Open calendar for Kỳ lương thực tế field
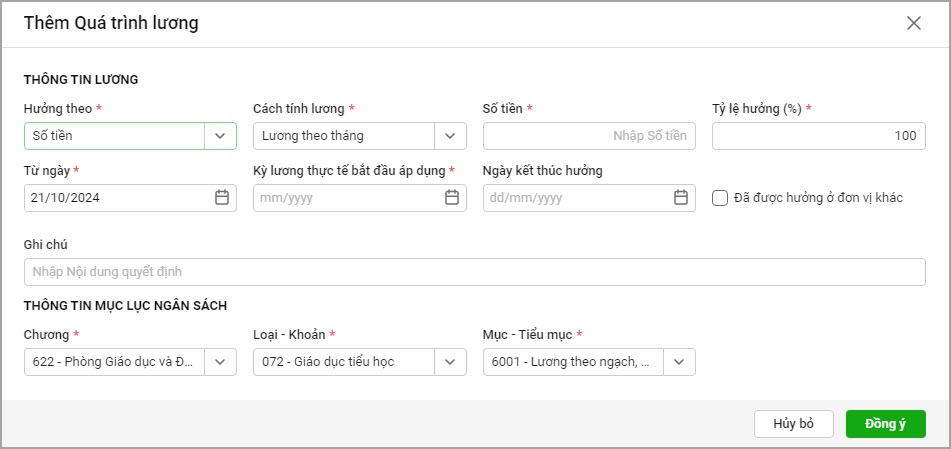951x449 pixels. tap(451, 198)
